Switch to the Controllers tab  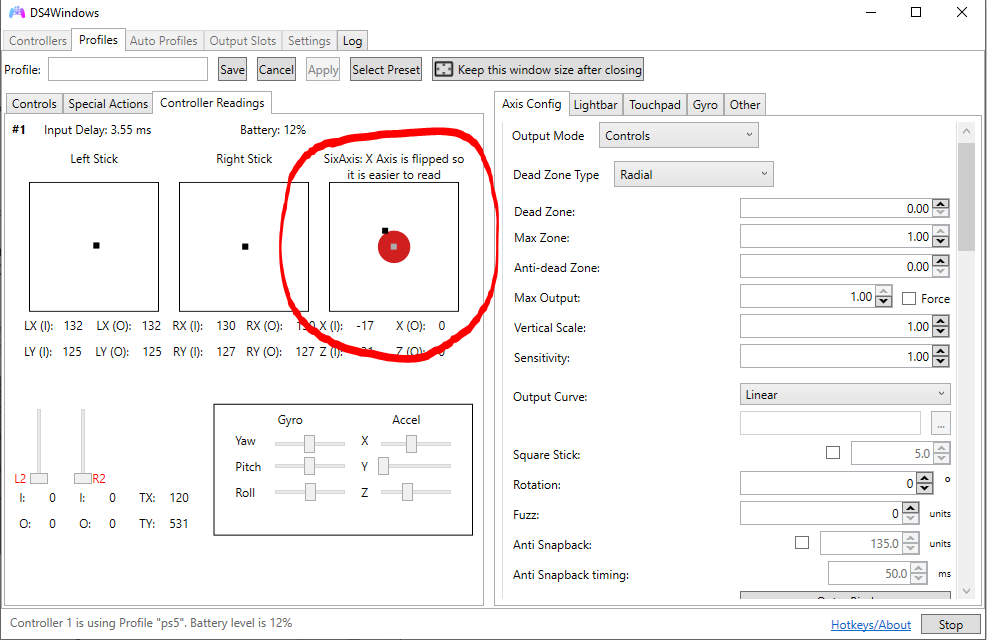coord(38,41)
